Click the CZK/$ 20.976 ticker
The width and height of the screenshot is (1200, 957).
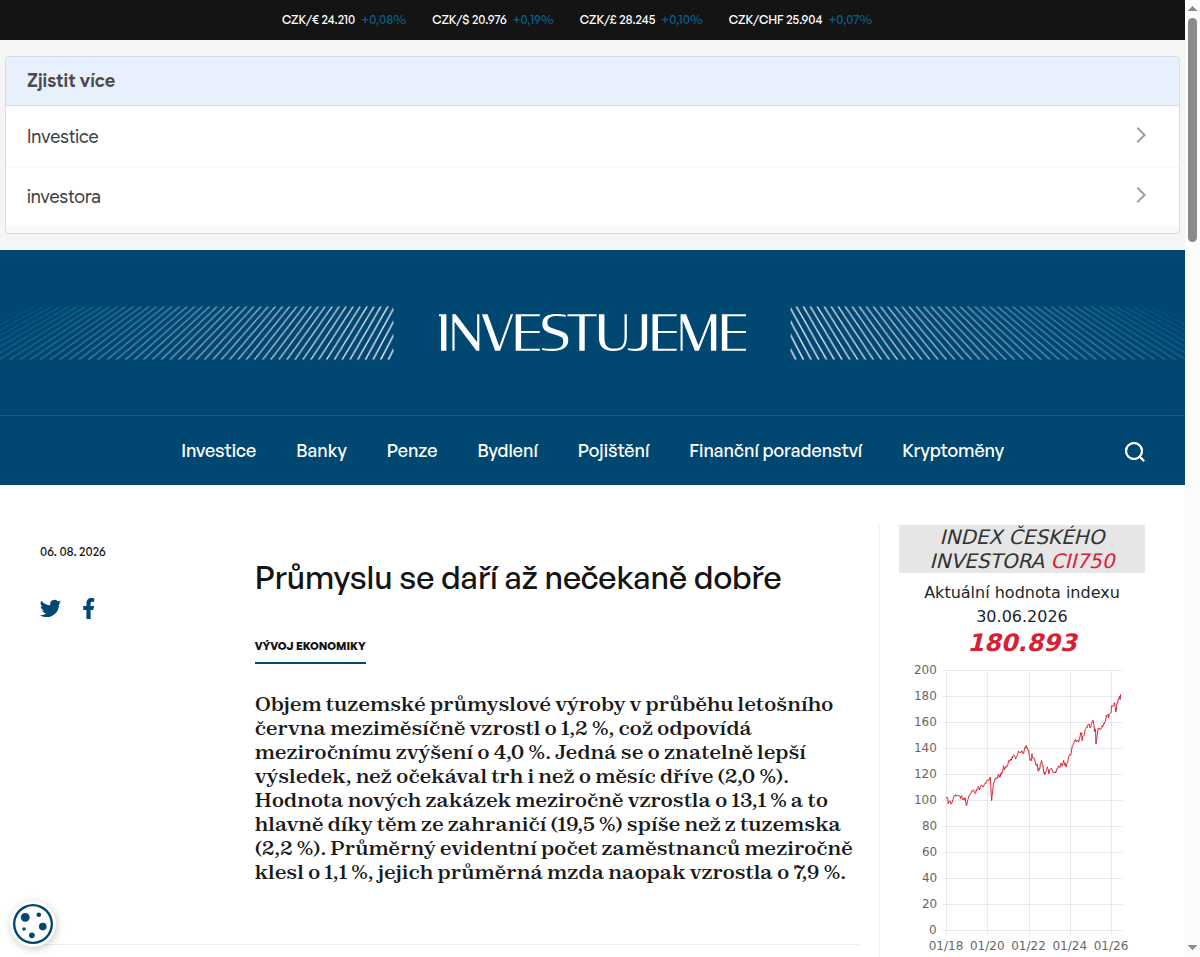point(492,19)
